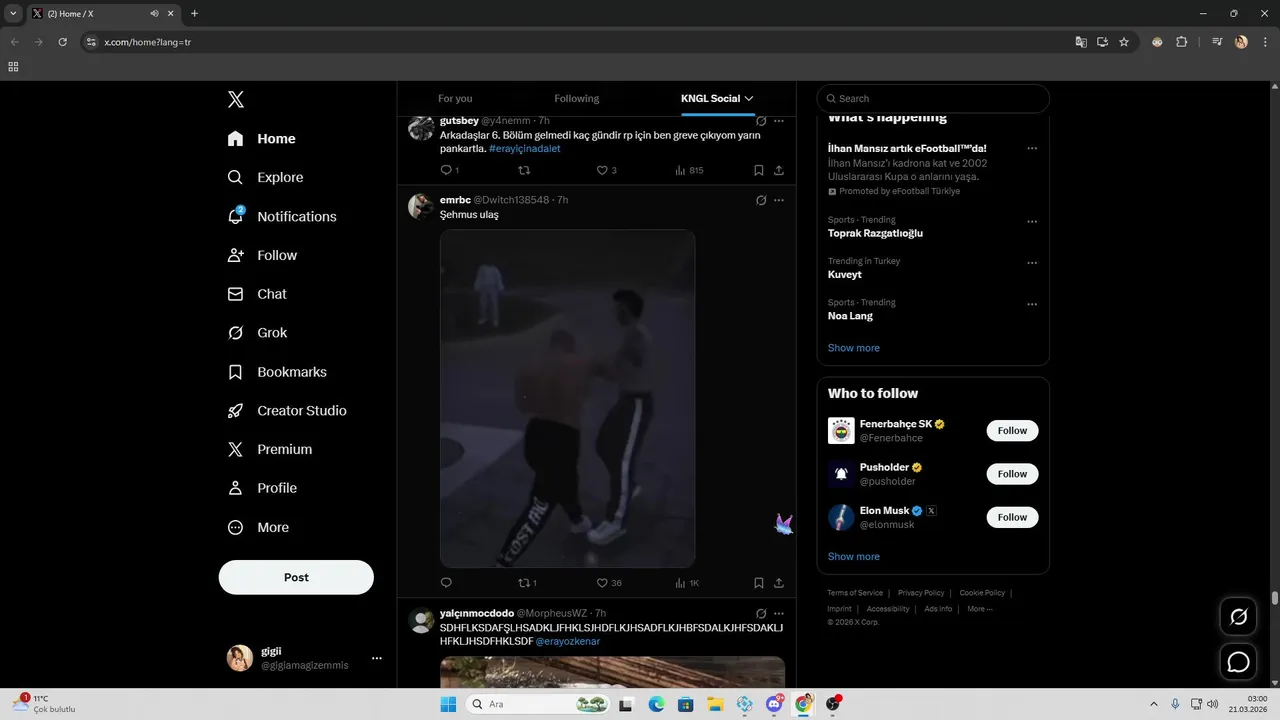The image size is (1280, 720).
Task: Bookmark this page with the star icon
Action: click(1124, 42)
